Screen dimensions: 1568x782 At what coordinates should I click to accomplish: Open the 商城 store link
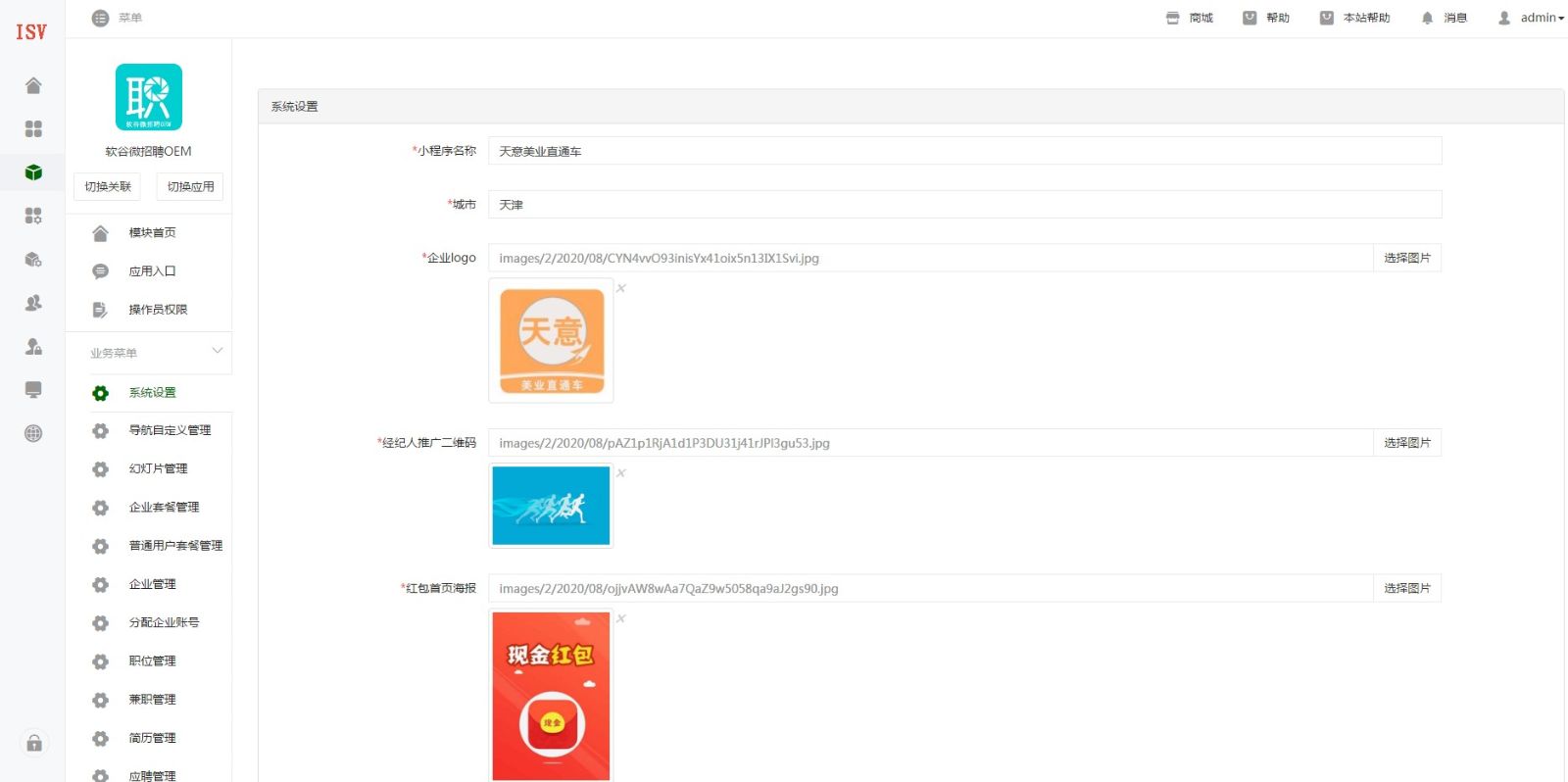pyautogui.click(x=1189, y=18)
